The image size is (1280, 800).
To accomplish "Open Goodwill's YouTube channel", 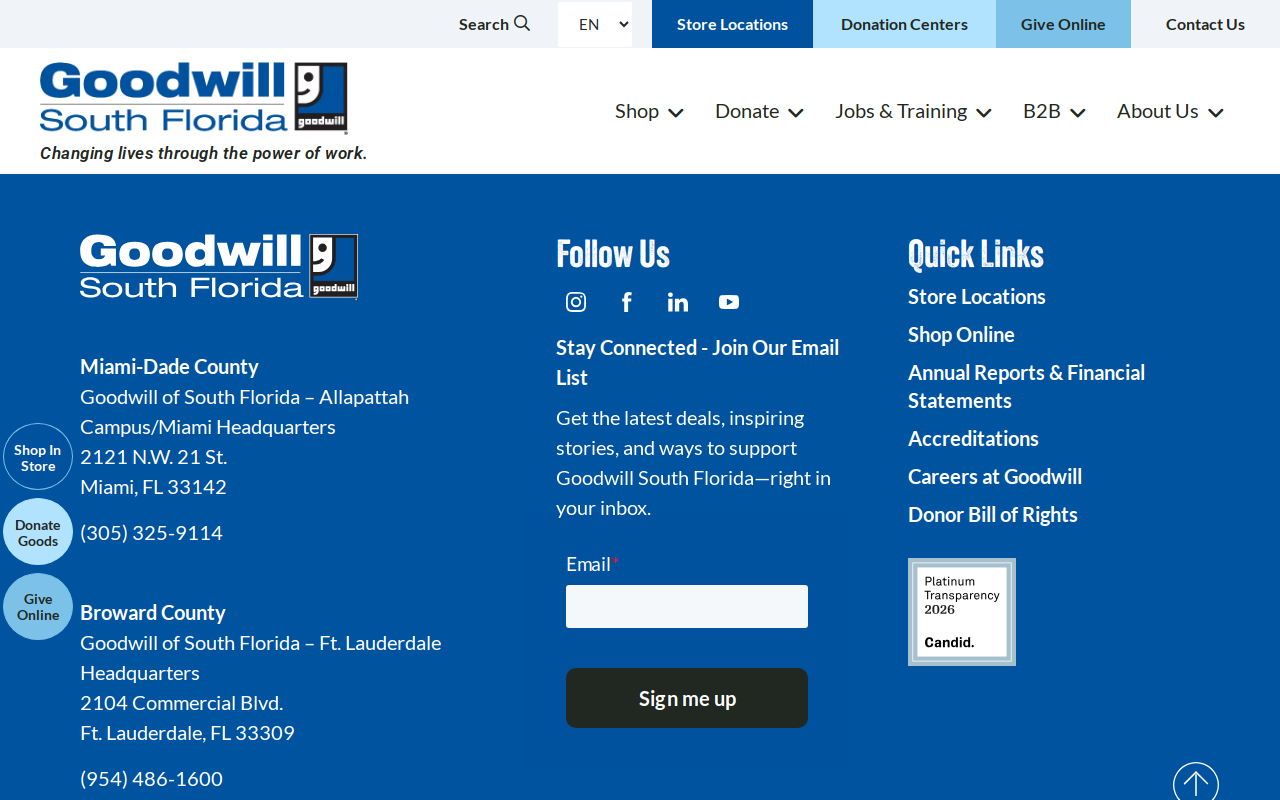I will pos(729,302).
